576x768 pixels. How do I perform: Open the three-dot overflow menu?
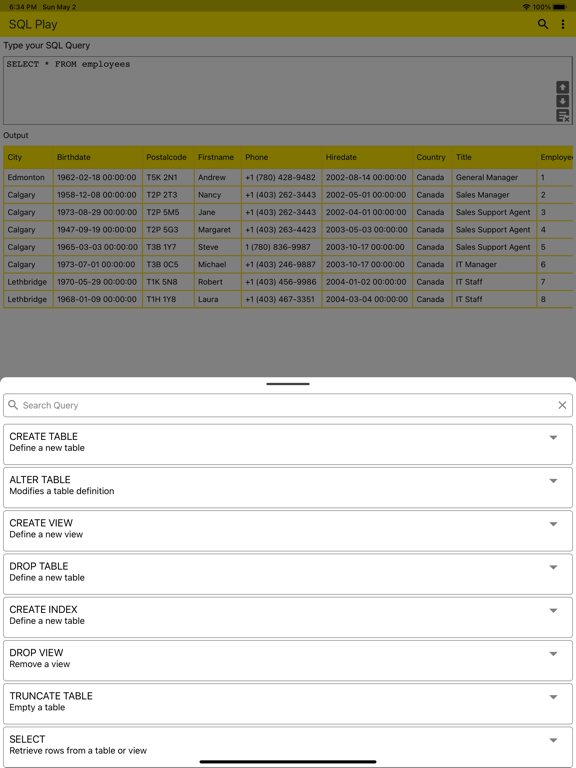tap(563, 24)
